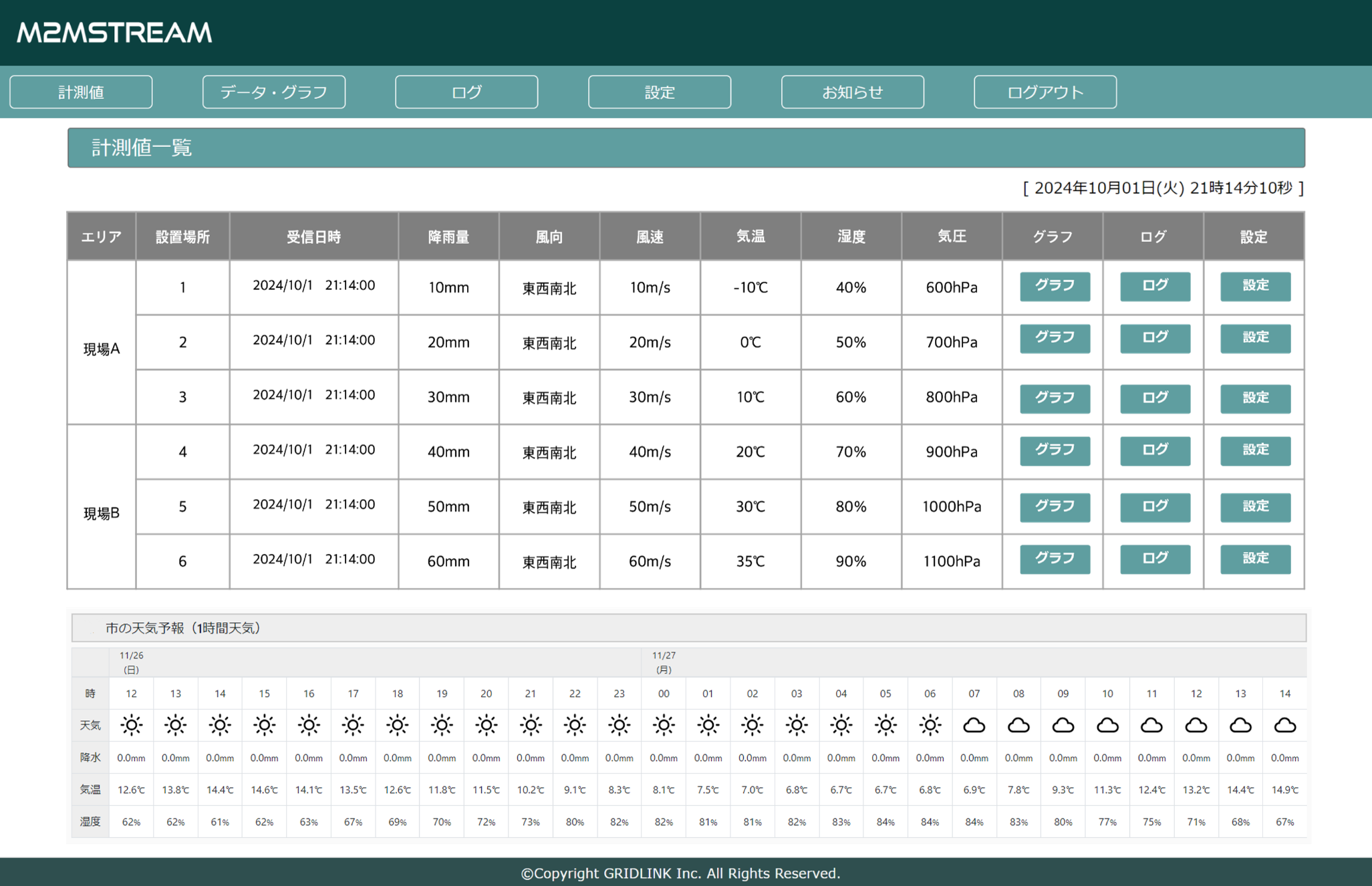Click the 現場A area cell
Image resolution: width=1372 pixels, height=886 pixels.
pyautogui.click(x=102, y=342)
